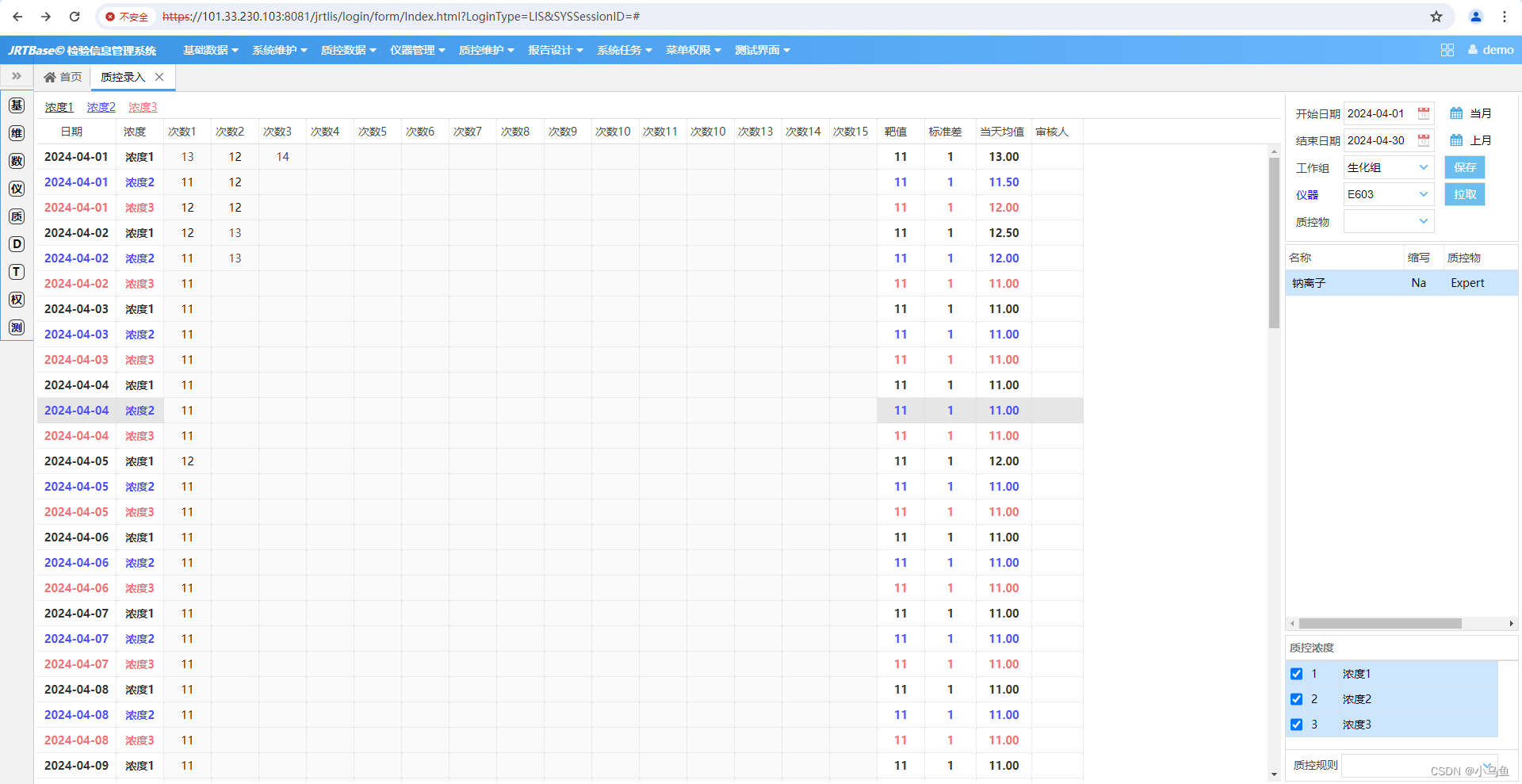Click the grid layout icon in header
Viewport: 1522px width, 784px height.
click(x=1447, y=50)
